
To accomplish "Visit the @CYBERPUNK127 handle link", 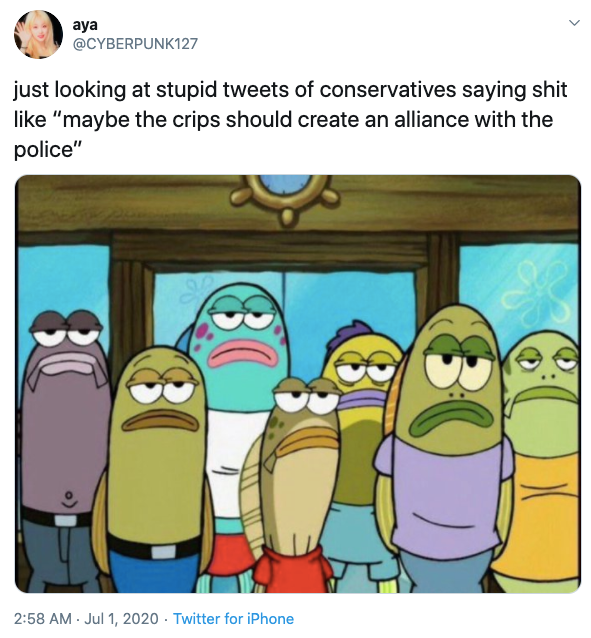I will (135, 44).
